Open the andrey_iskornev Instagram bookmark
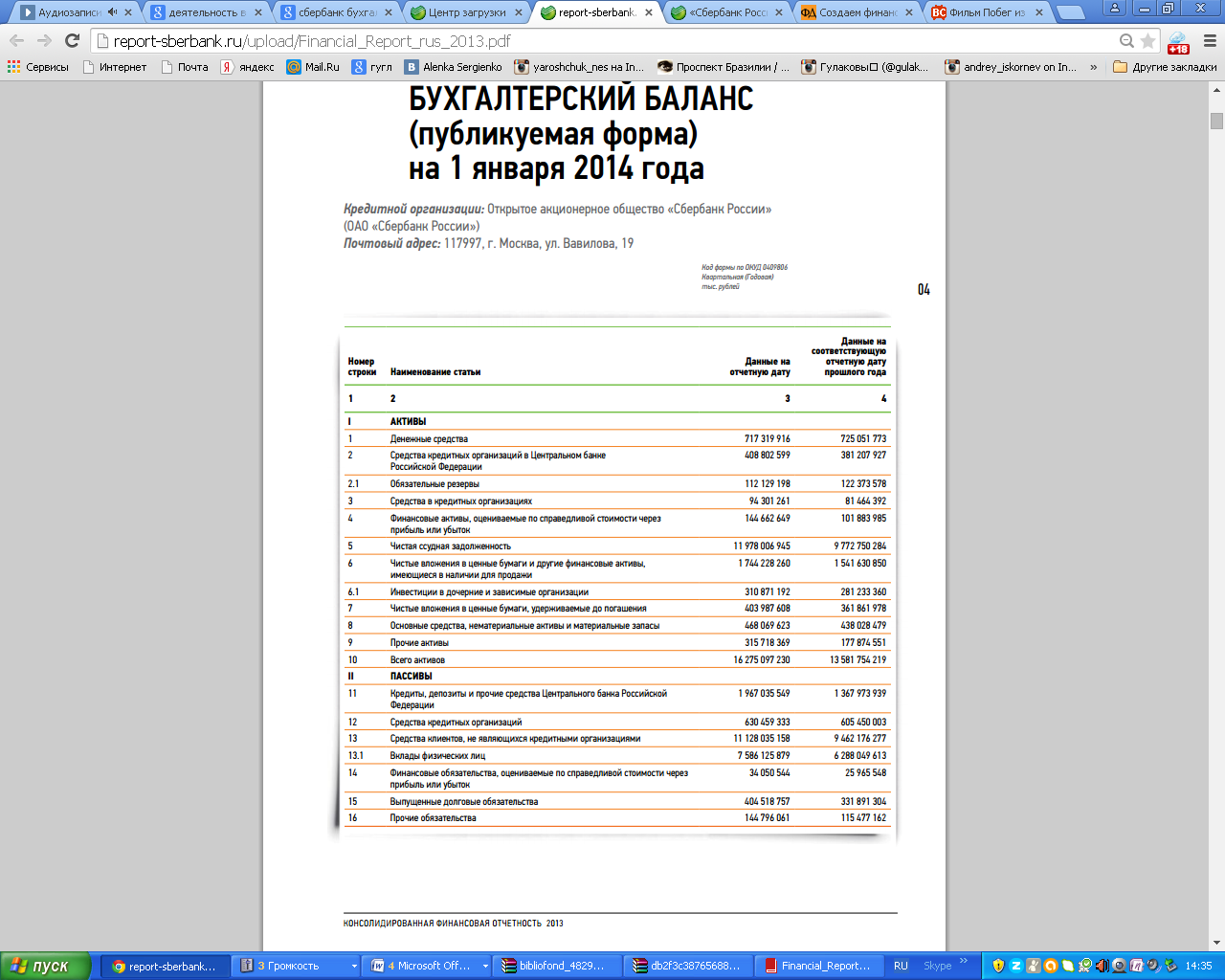Screen dimensions: 1225x980 [1011, 67]
